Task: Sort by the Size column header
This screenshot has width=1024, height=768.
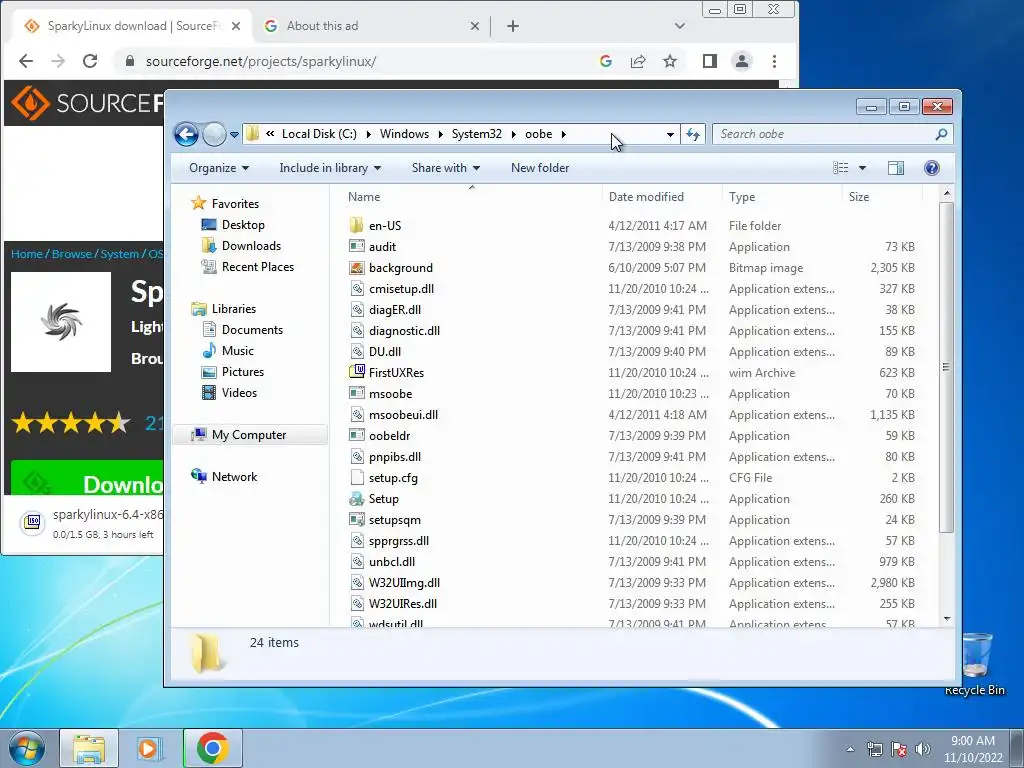Action: (x=859, y=197)
